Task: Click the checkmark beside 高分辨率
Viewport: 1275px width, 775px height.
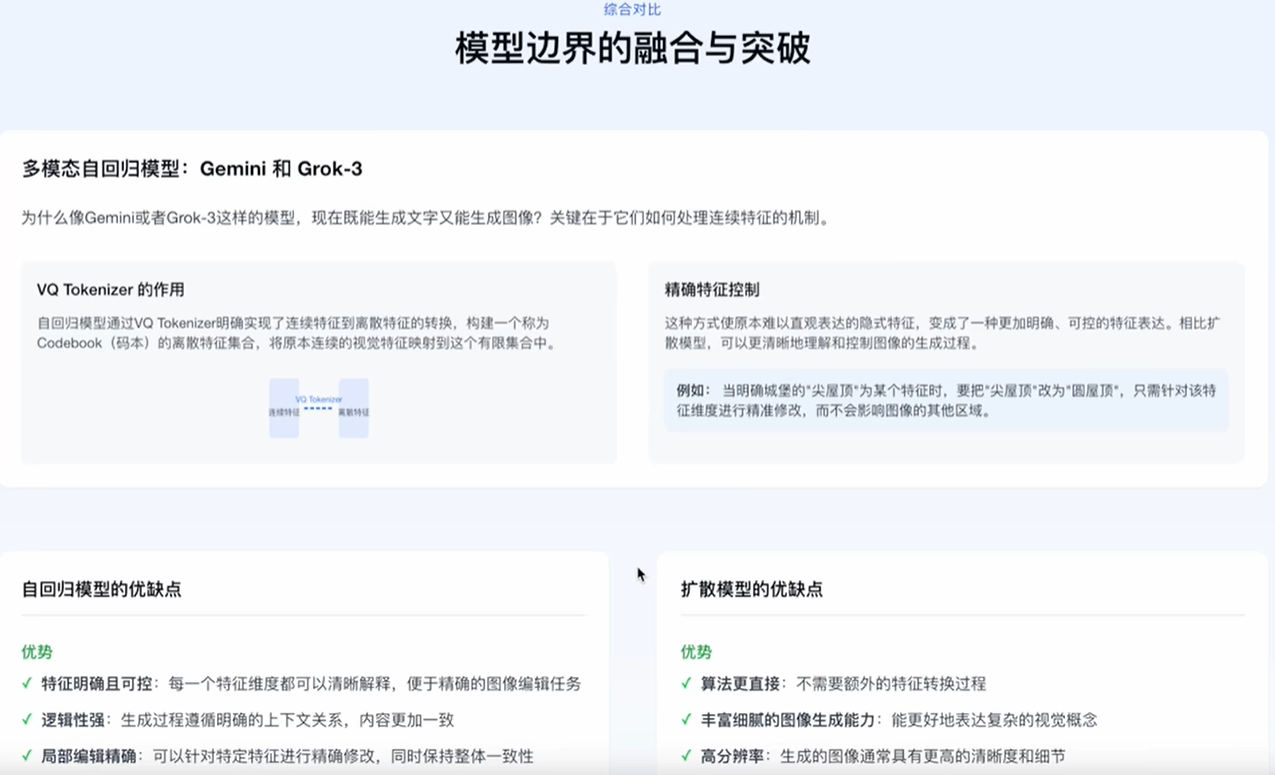Action: (687, 756)
